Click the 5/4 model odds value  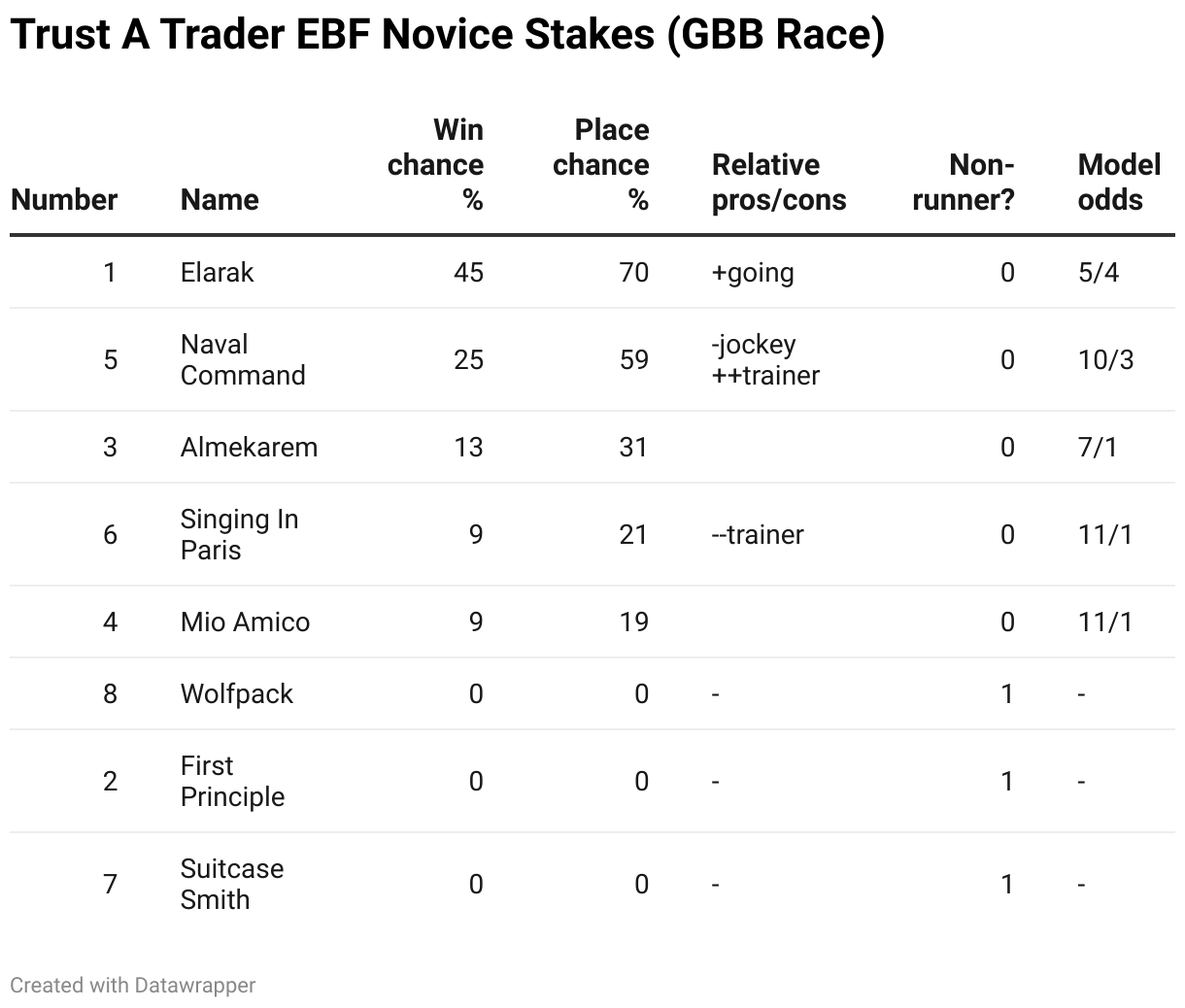[x=1099, y=272]
